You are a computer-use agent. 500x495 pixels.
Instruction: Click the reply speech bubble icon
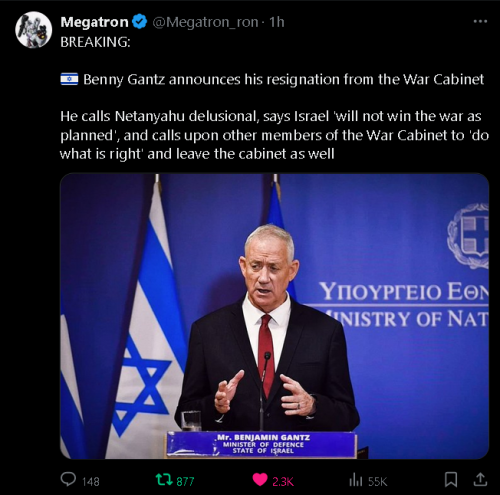pyautogui.click(x=68, y=480)
